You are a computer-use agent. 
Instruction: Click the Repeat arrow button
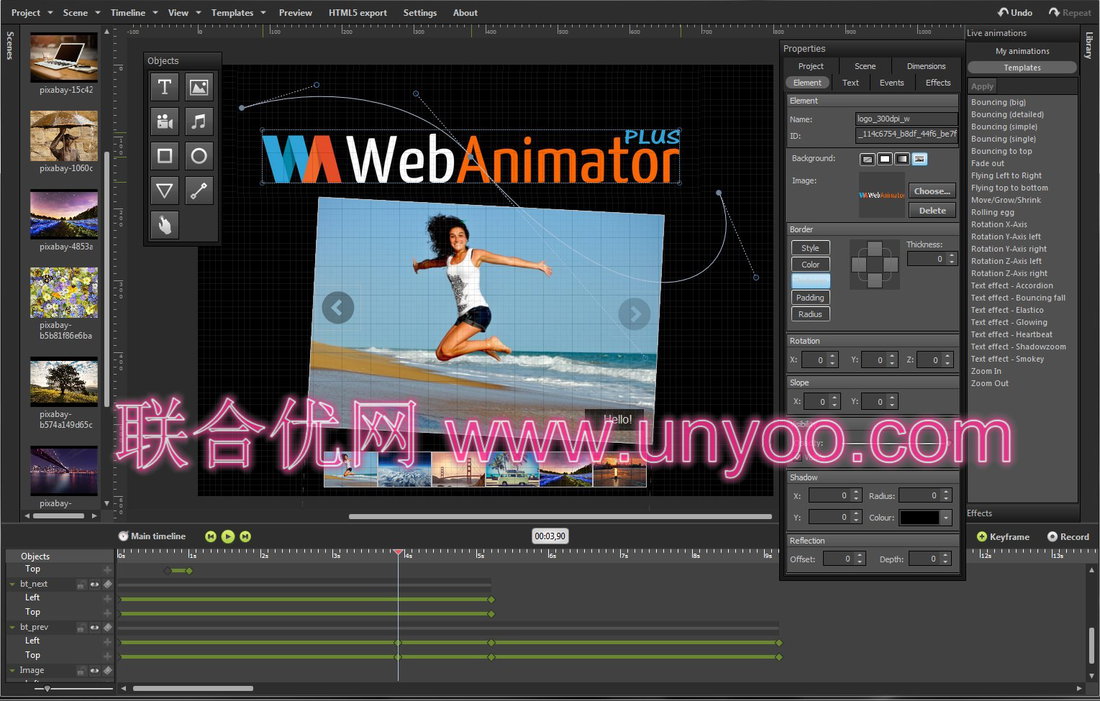[1070, 13]
